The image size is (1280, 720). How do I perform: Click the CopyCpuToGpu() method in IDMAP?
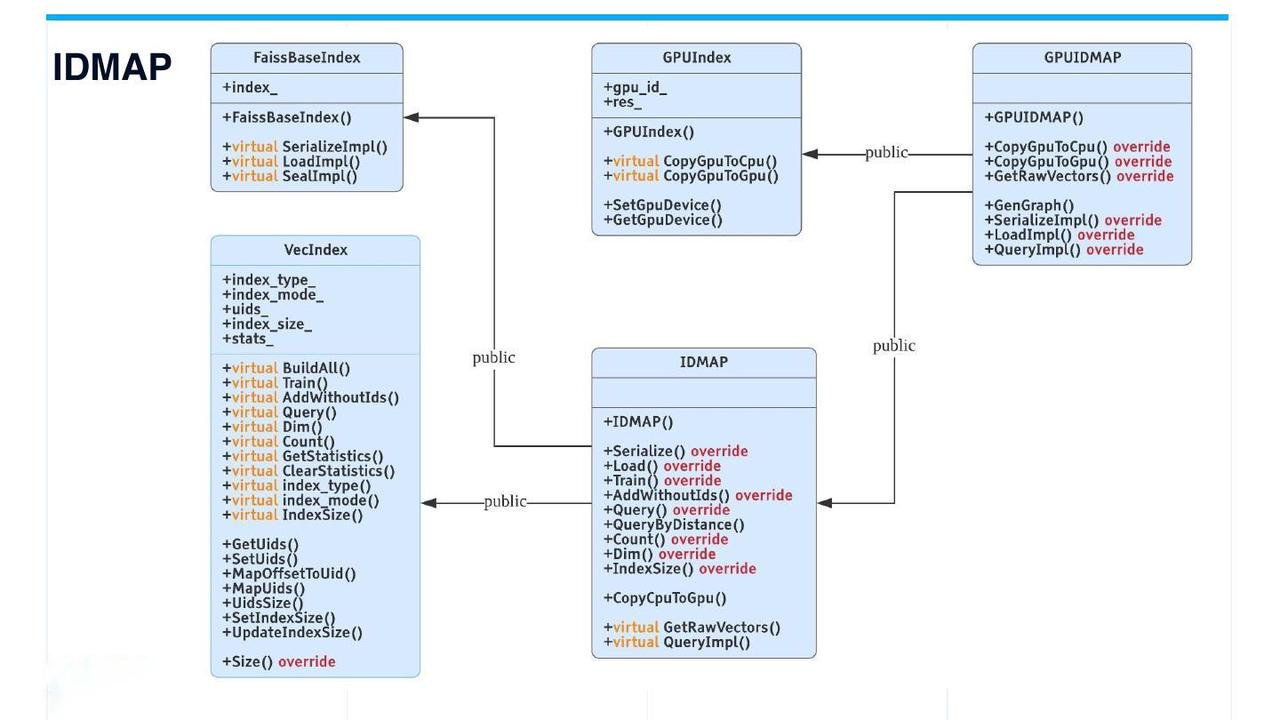point(664,599)
